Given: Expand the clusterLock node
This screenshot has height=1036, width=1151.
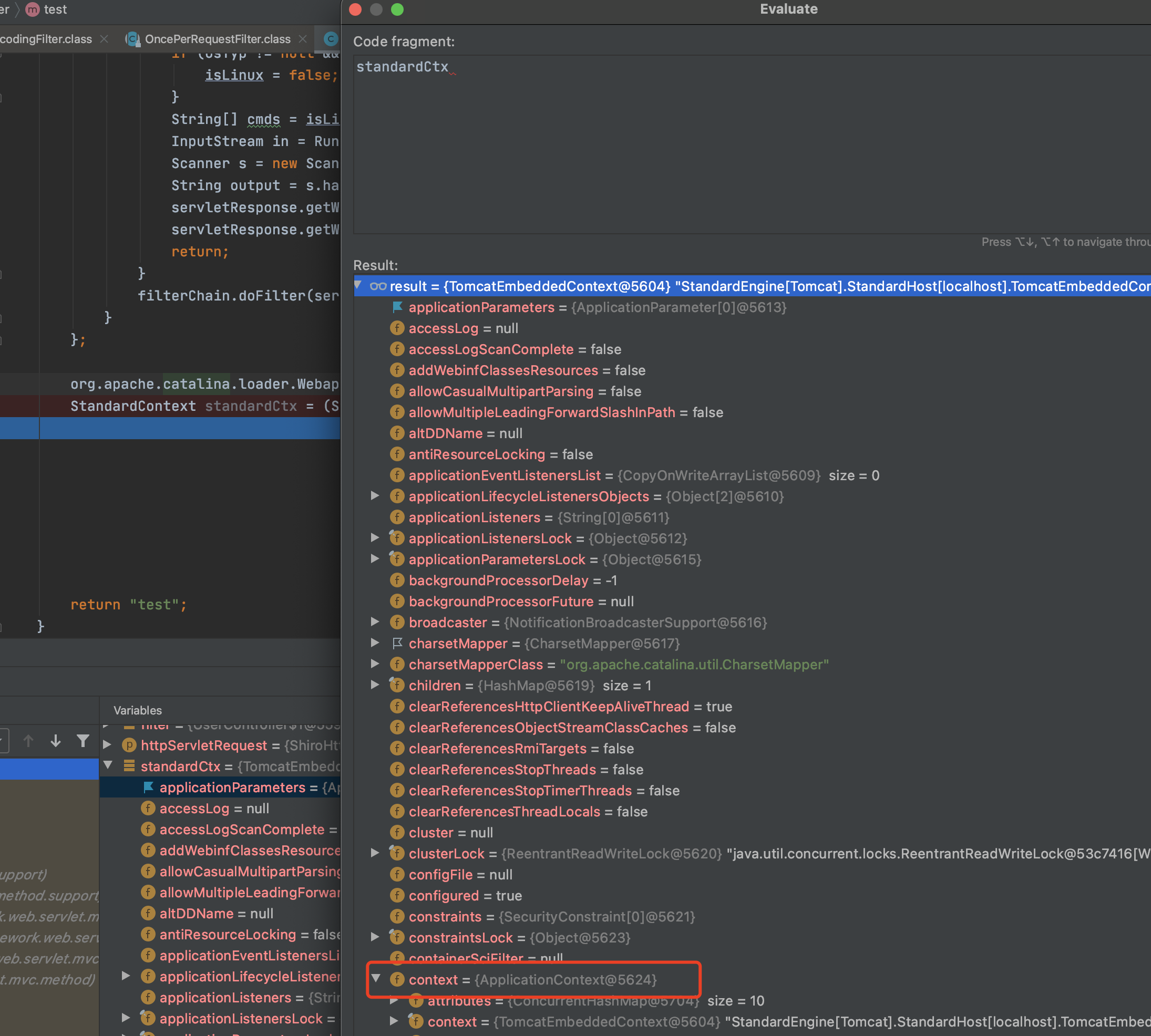Looking at the screenshot, I should click(x=375, y=853).
